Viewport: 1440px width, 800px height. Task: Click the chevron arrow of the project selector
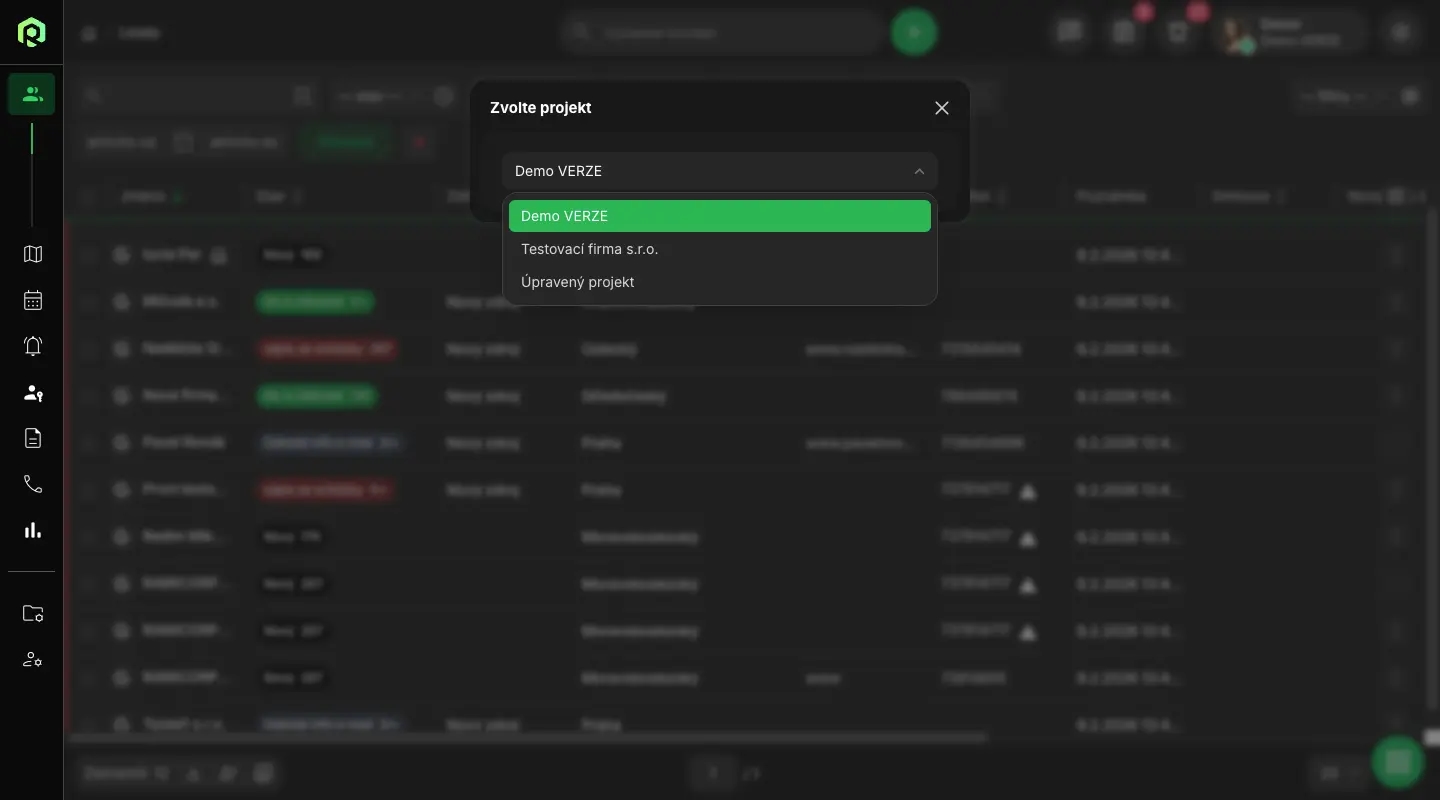click(x=919, y=171)
